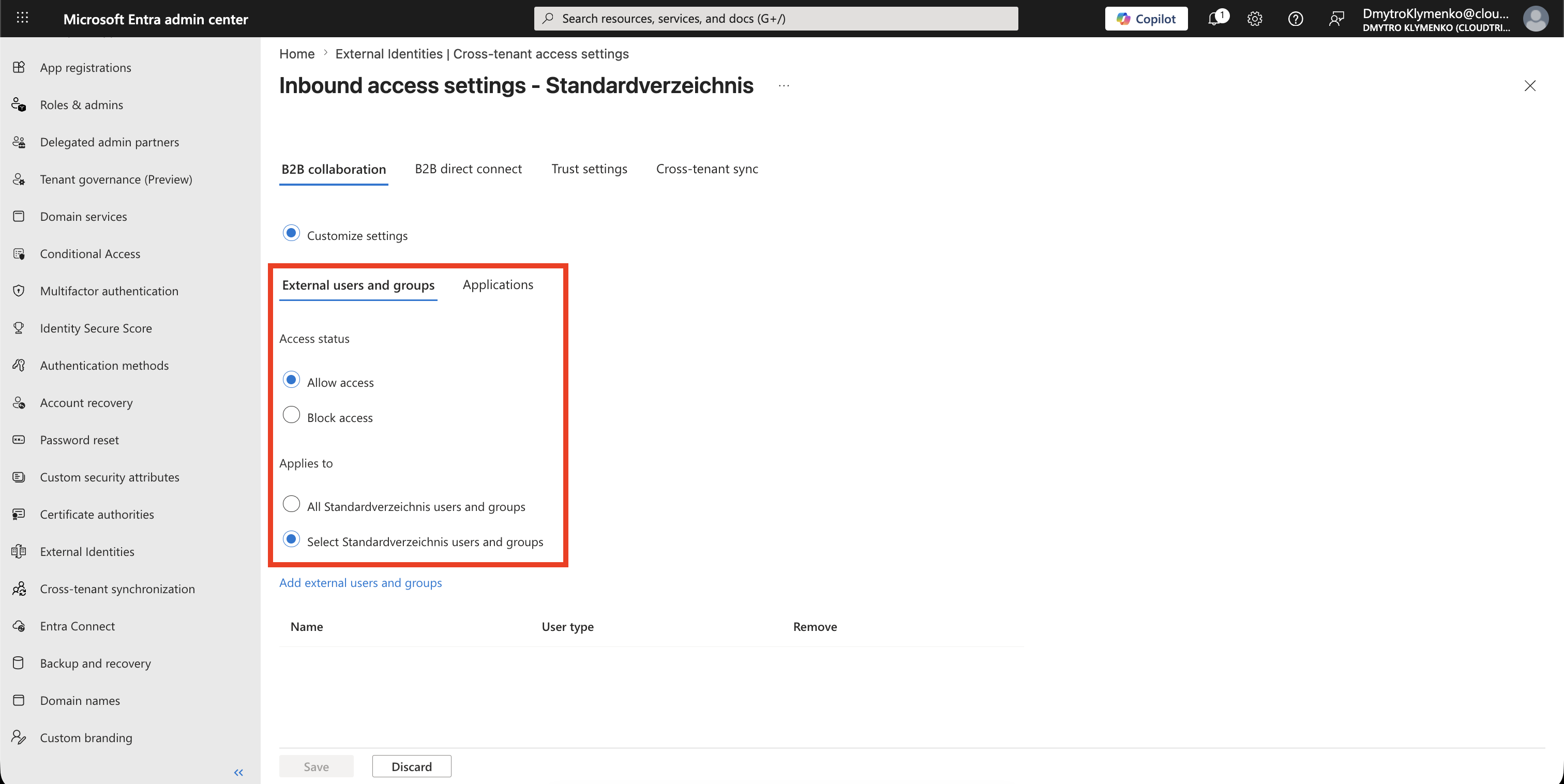Screen dimensions: 1564x784
Task: Click the Delegated admin partners icon
Action: pos(19,142)
